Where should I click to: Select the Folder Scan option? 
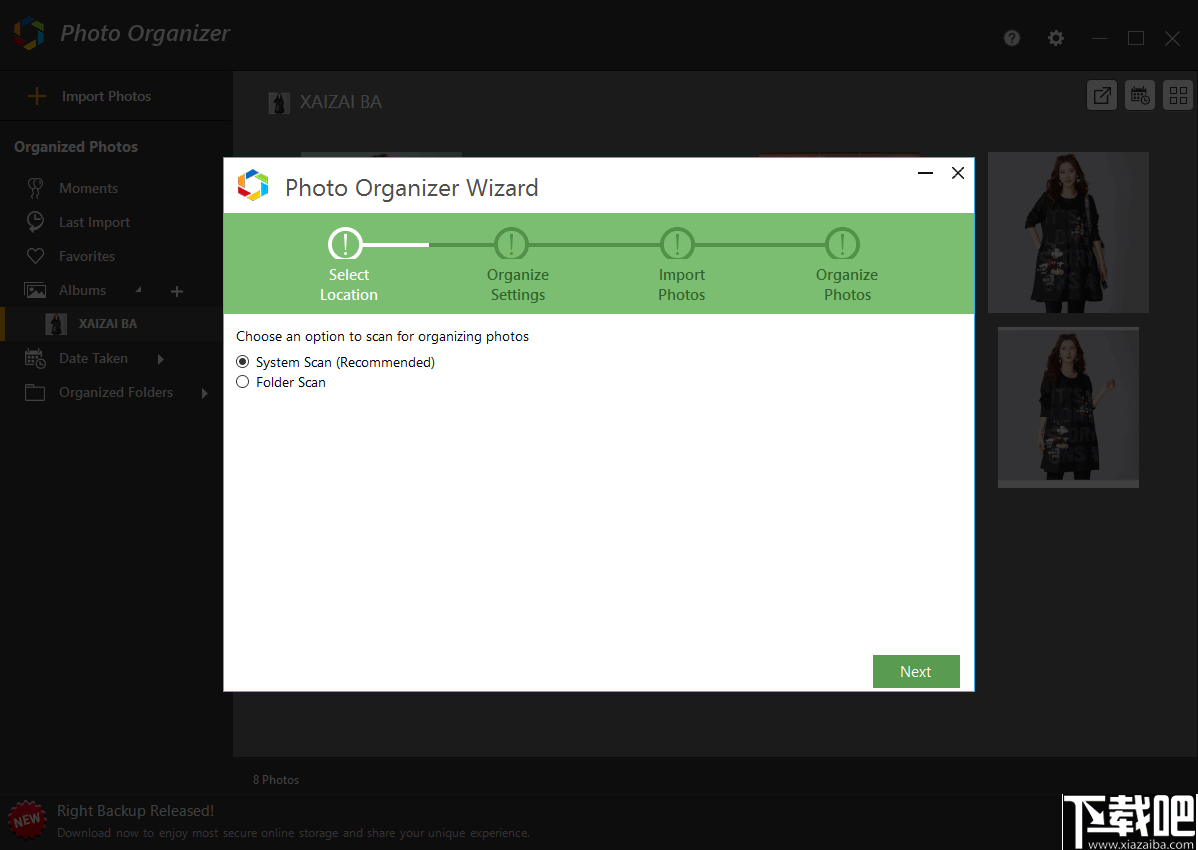point(242,382)
